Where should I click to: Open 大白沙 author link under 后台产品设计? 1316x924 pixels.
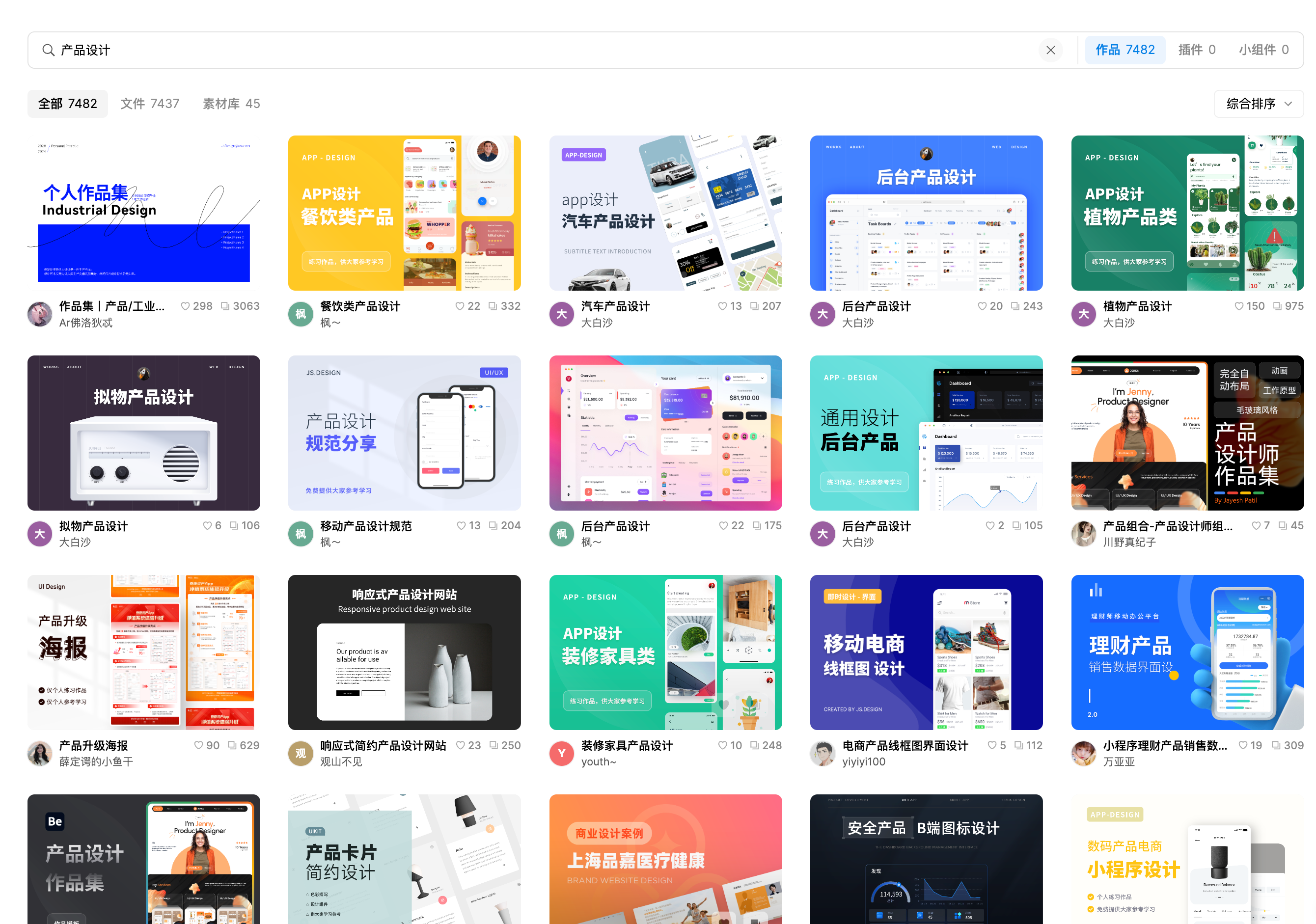point(857,323)
